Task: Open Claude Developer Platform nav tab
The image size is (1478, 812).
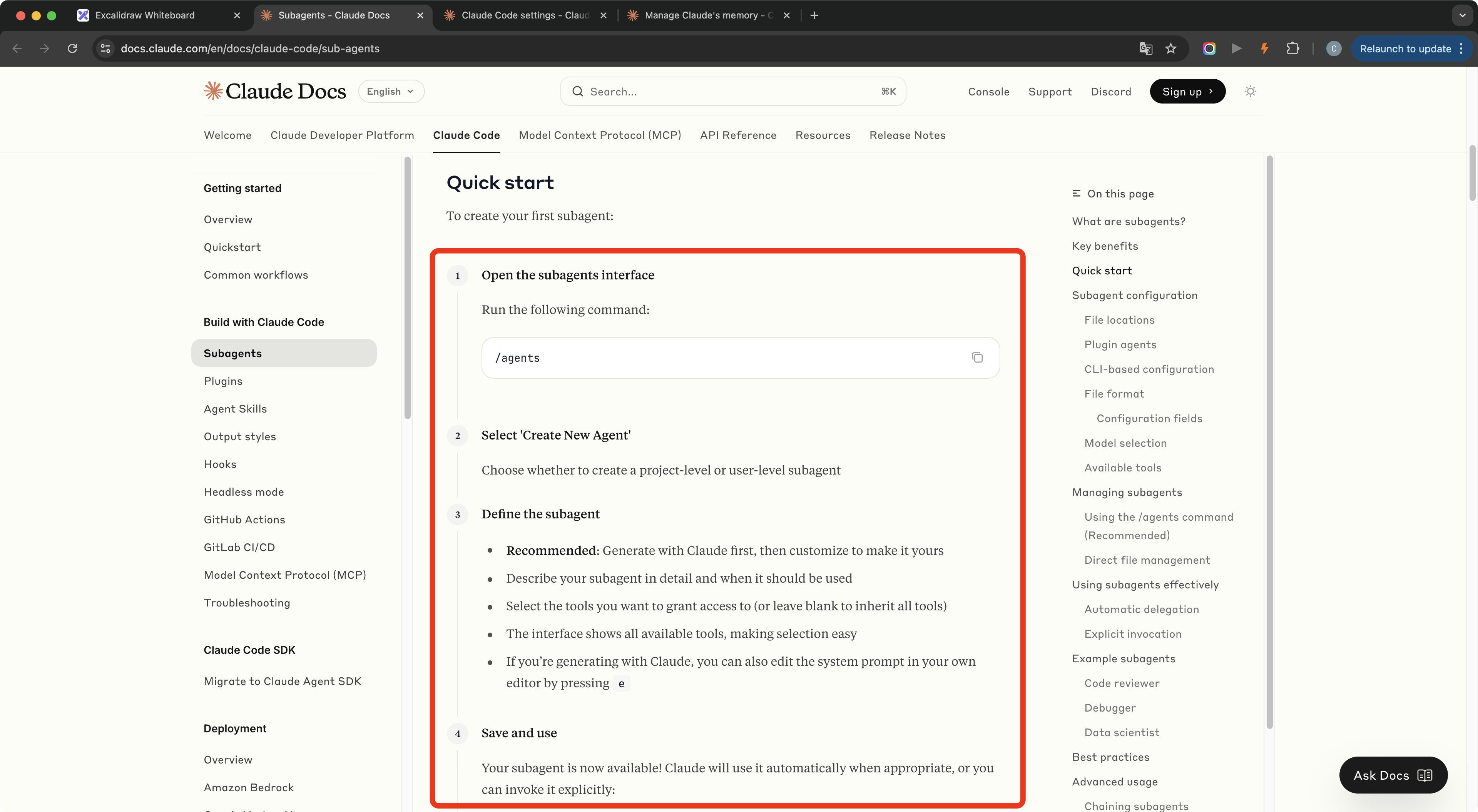Action: click(342, 135)
